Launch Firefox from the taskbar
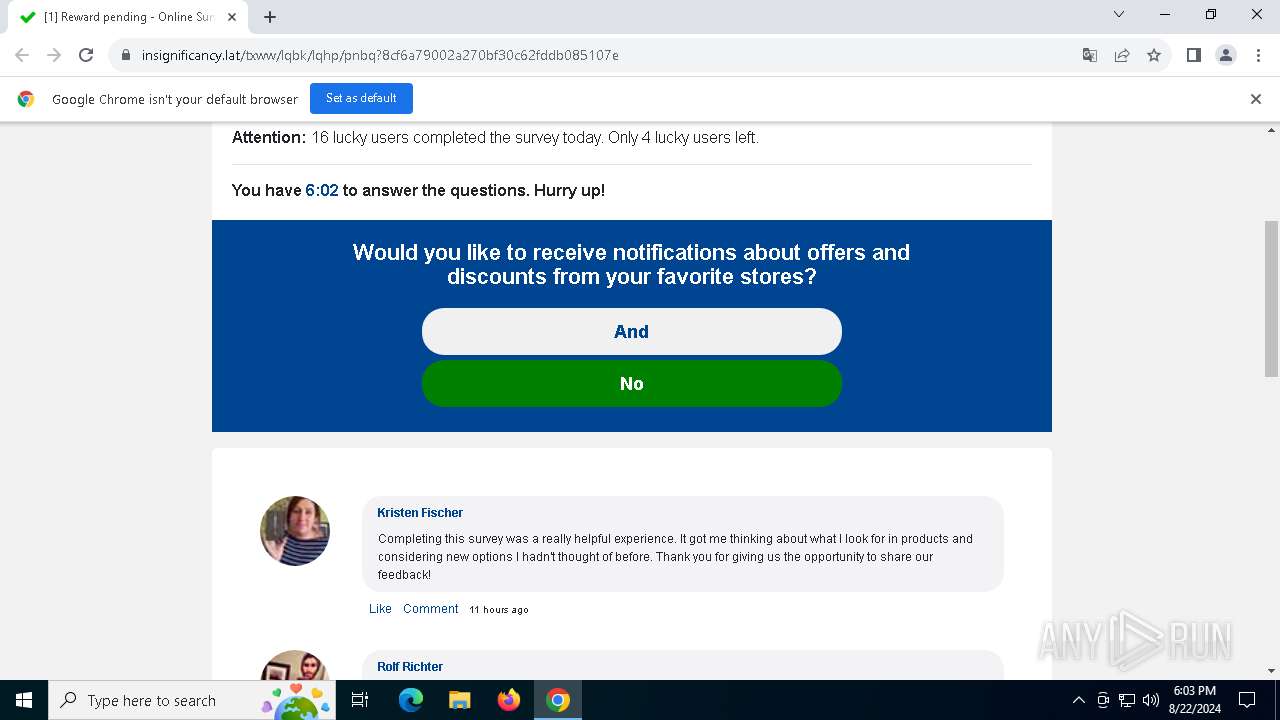 click(x=509, y=700)
